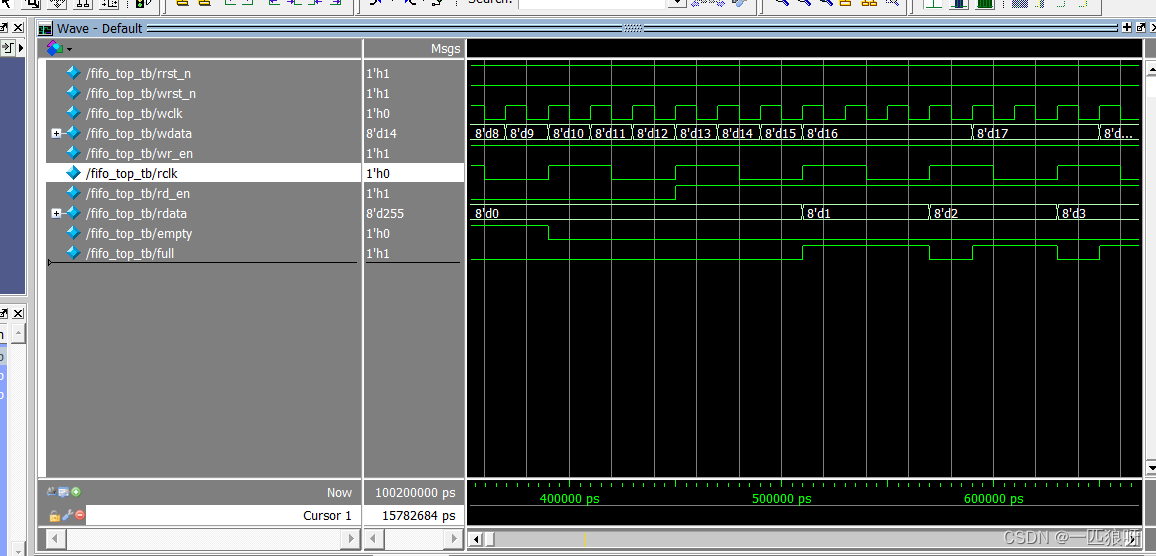Close the lower left side panel
The width and height of the screenshot is (1156, 556).
pos(18,313)
